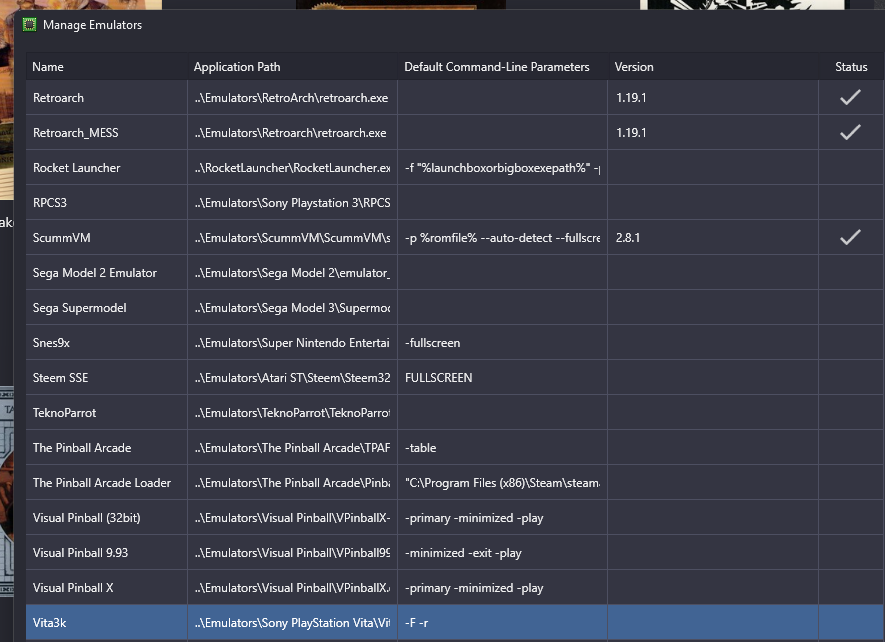Viewport: 885px width, 642px height.
Task: Click the ScummVM version 2.8.1 cell
Action: pyautogui.click(x=629, y=238)
